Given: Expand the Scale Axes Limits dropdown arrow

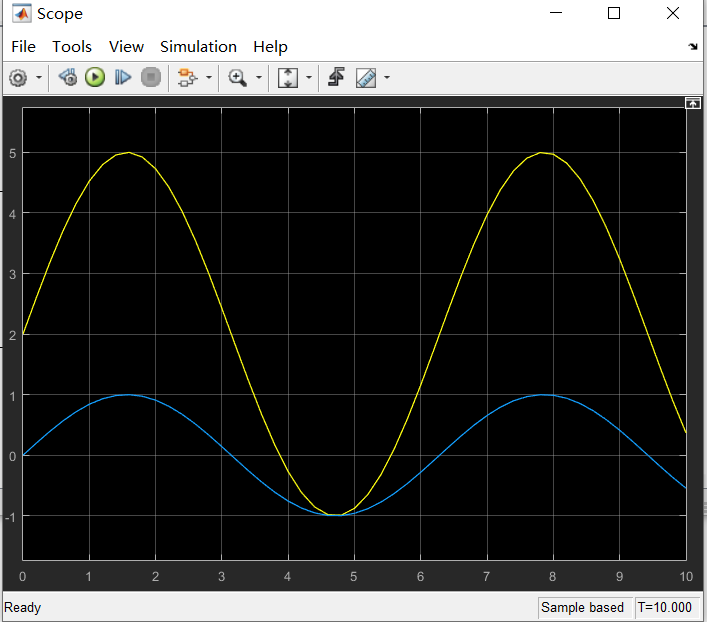Looking at the screenshot, I should click(x=309, y=78).
